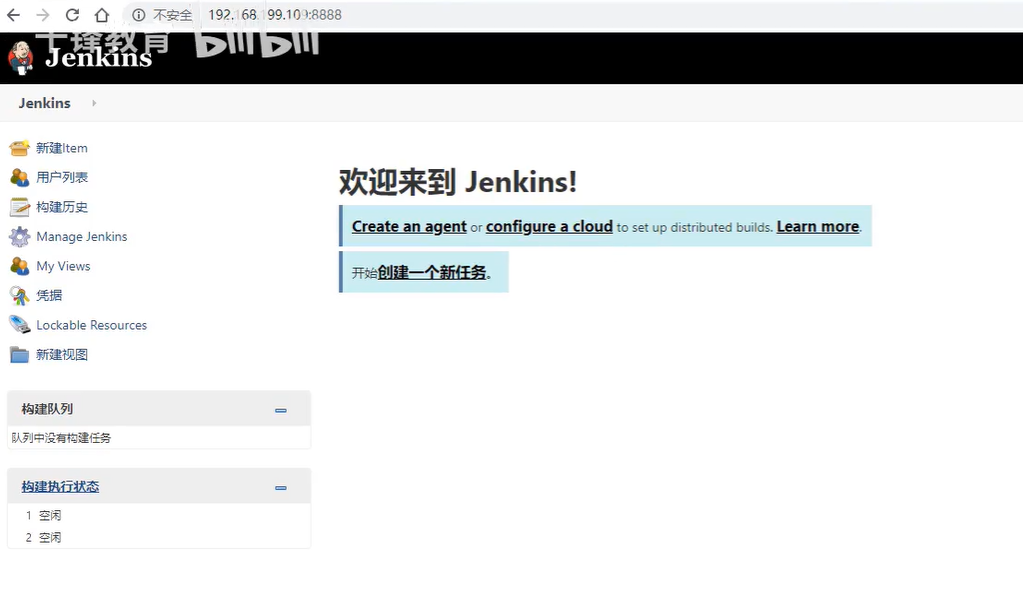1023x599 pixels.
Task: Open 新建Item link
Action: [62, 148]
